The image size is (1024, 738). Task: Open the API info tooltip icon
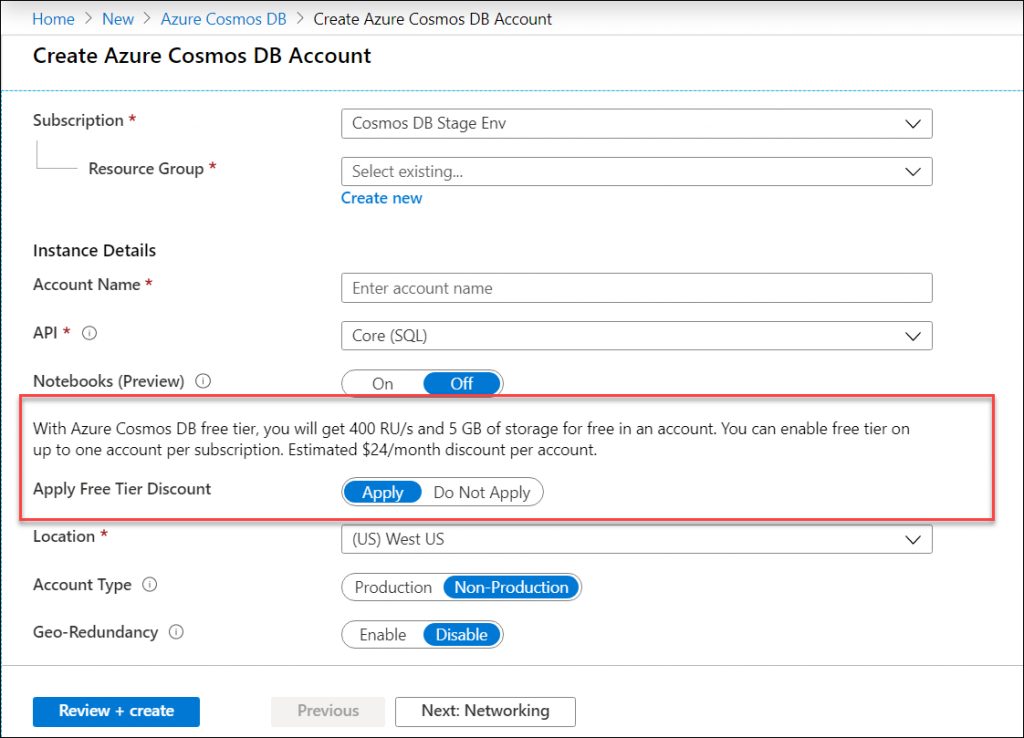click(x=89, y=332)
